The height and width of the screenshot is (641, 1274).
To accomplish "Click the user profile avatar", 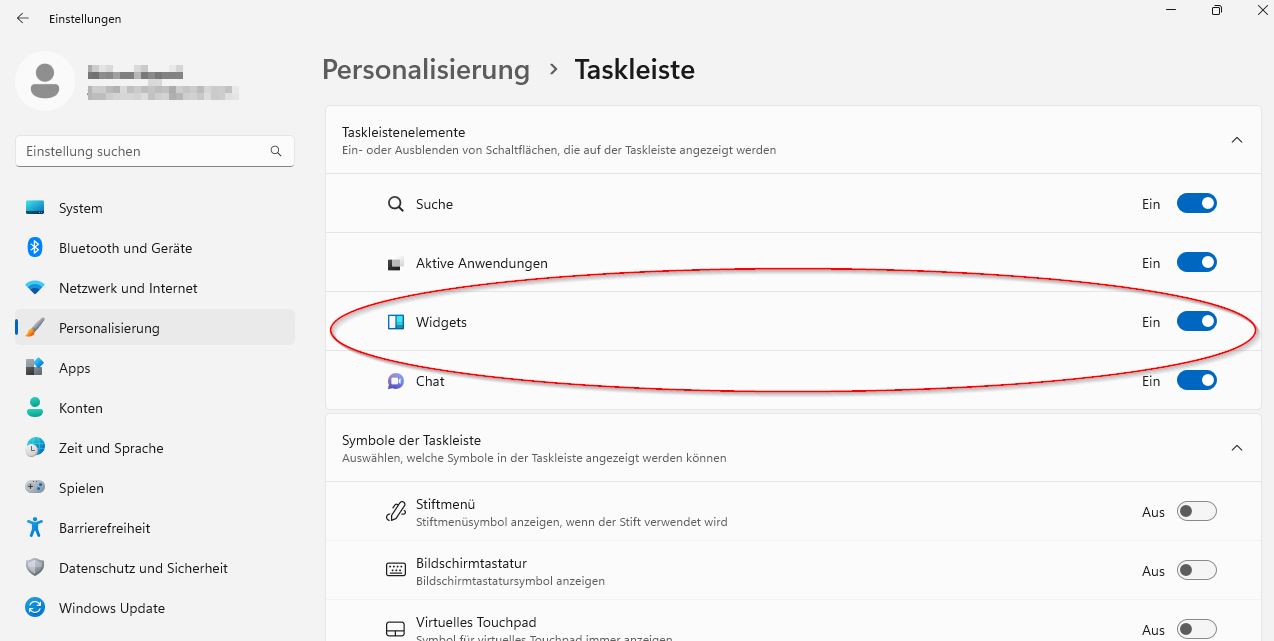I will (45, 81).
